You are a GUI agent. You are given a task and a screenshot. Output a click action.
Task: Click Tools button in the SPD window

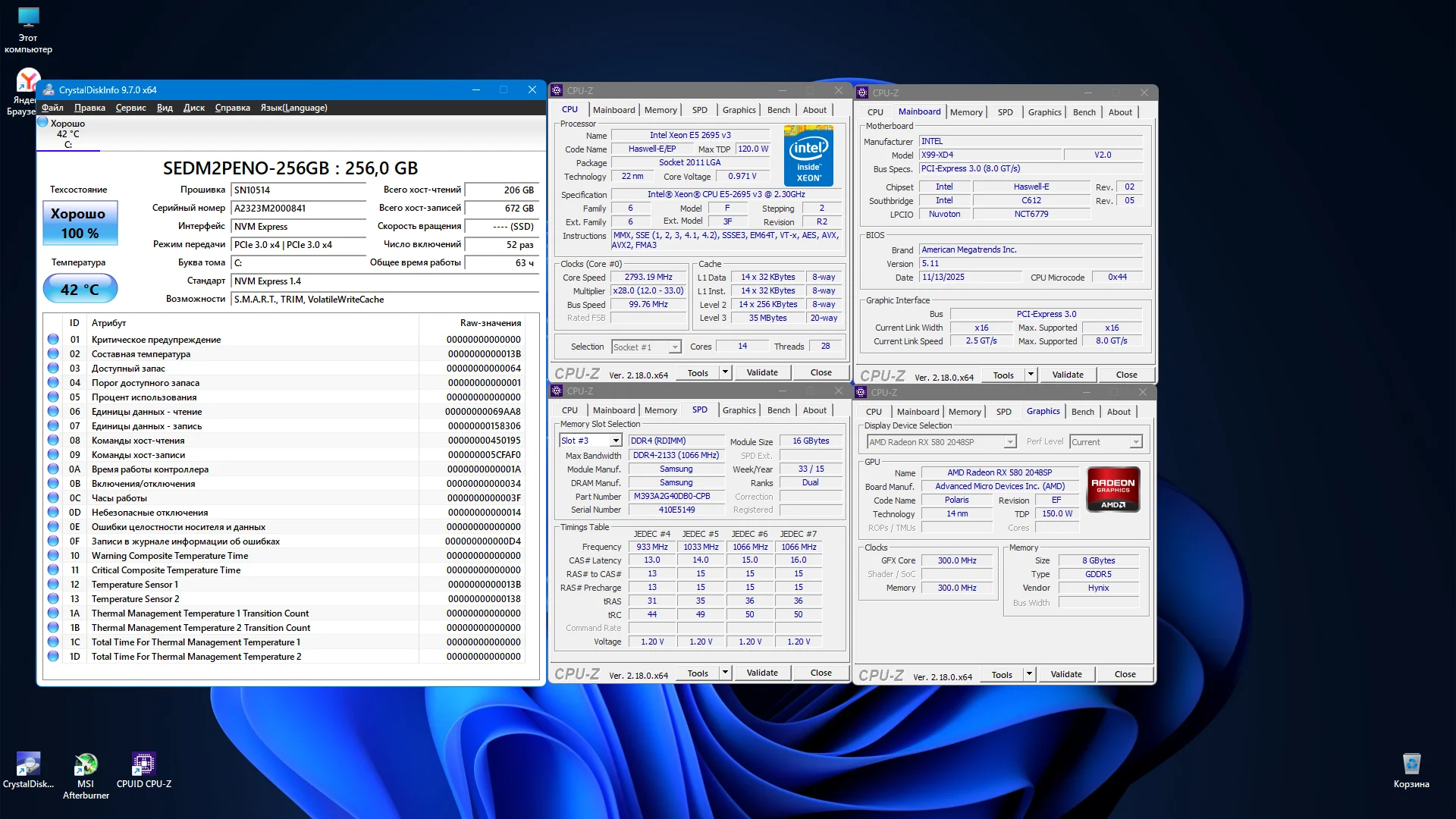pyautogui.click(x=698, y=673)
